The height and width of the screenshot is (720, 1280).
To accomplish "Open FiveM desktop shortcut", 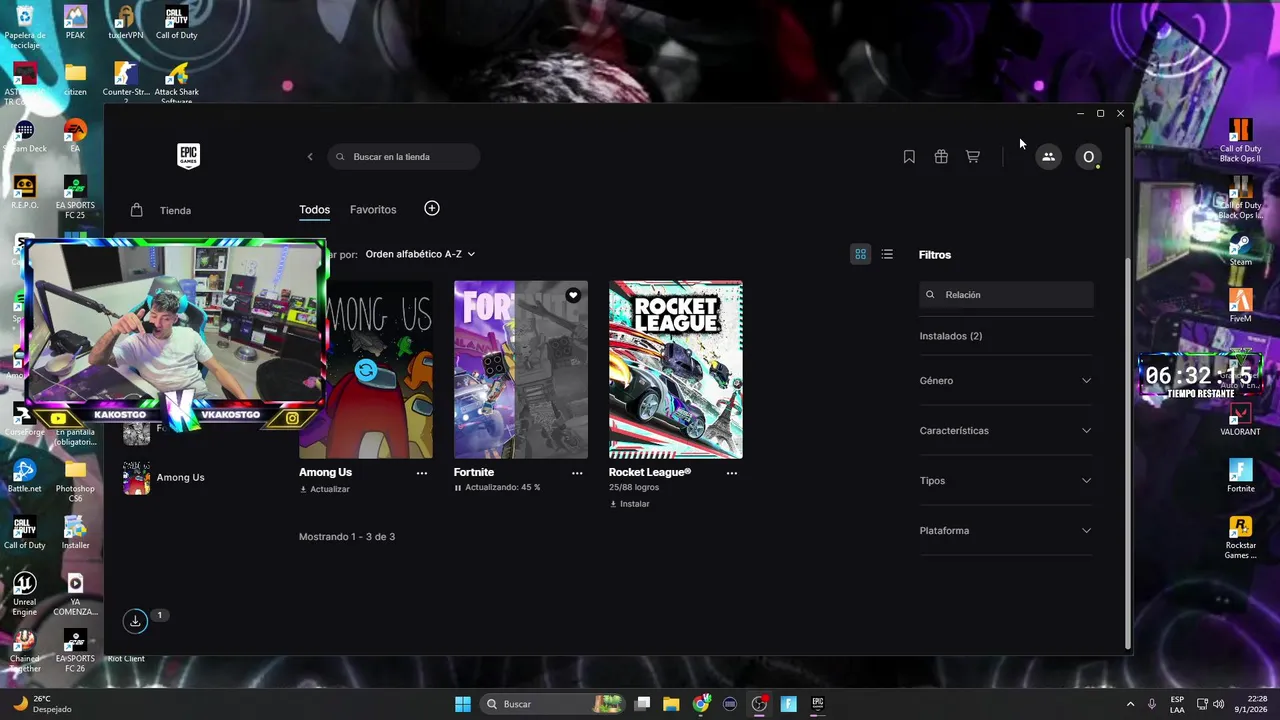I will coord(1240,306).
